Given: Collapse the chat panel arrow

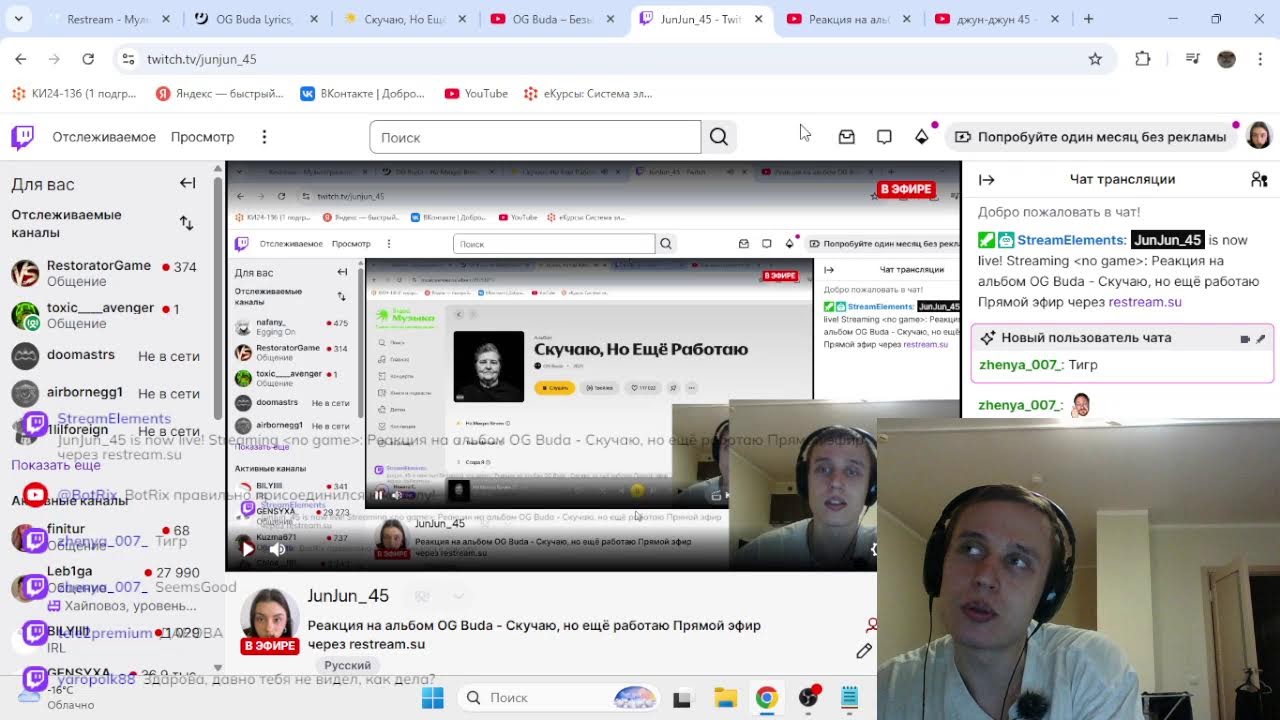Looking at the screenshot, I should pos(987,179).
